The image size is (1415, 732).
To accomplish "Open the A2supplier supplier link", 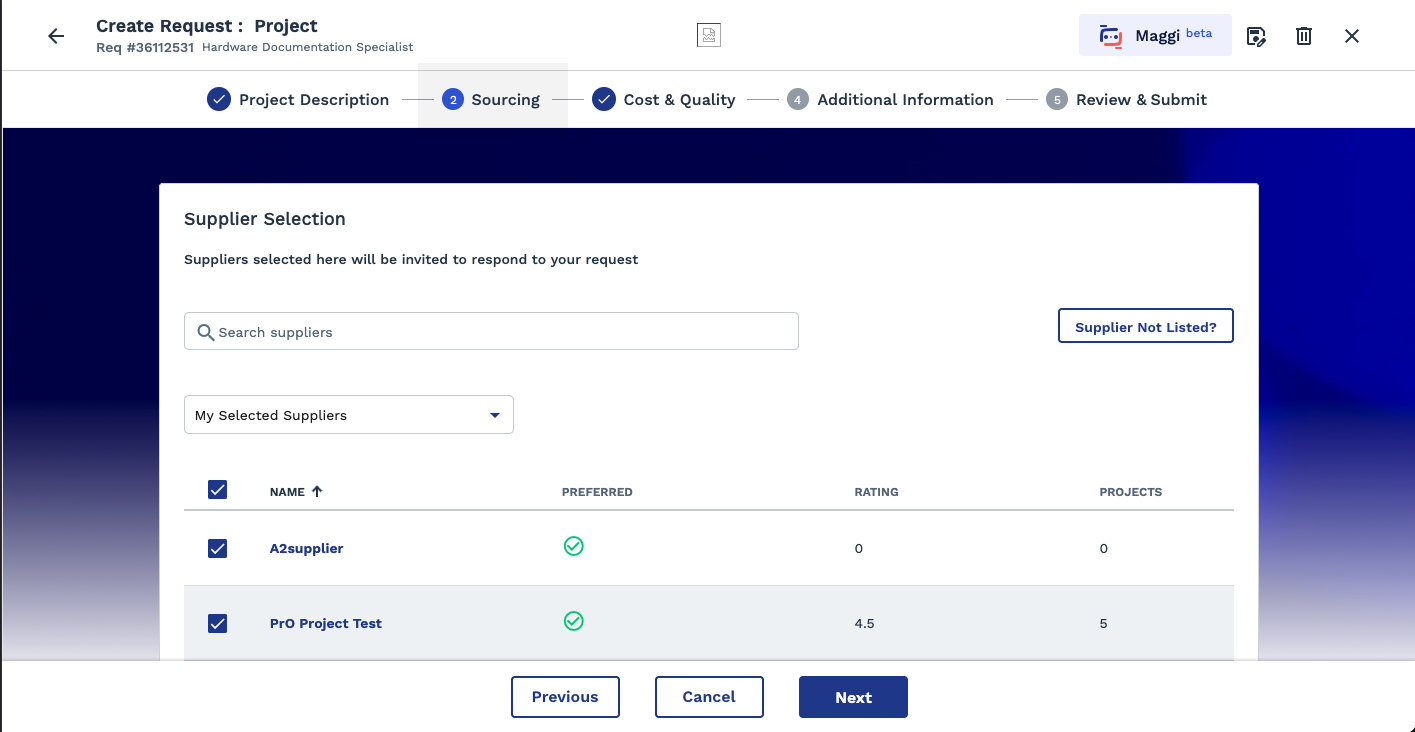I will 306,548.
